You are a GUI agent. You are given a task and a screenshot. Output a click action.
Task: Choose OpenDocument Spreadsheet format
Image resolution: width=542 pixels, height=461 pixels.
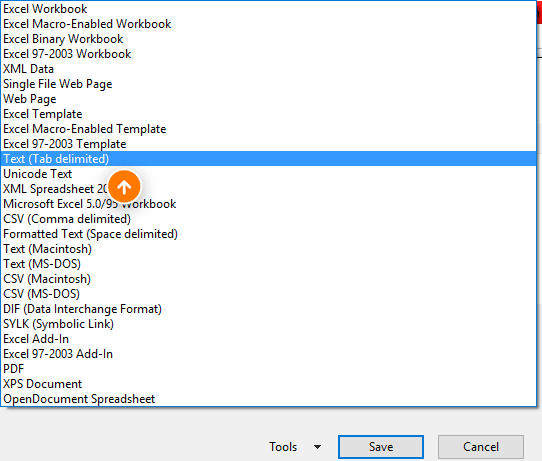tap(268, 399)
